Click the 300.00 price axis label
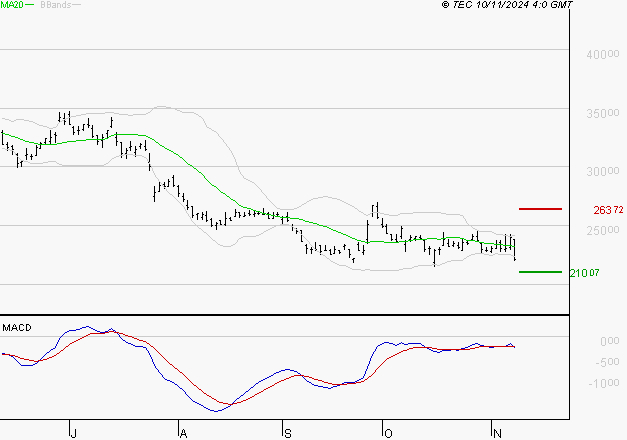627x440 pixels. click(x=603, y=172)
